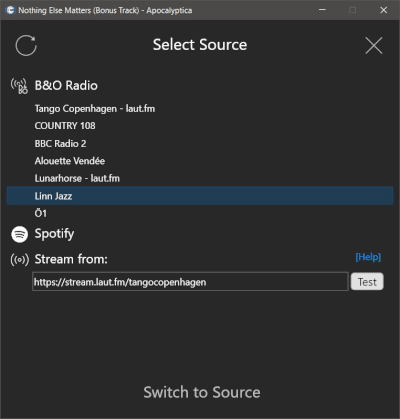This screenshot has width=400, height=419.
Task: Click Switch to Source button
Action: point(202,392)
